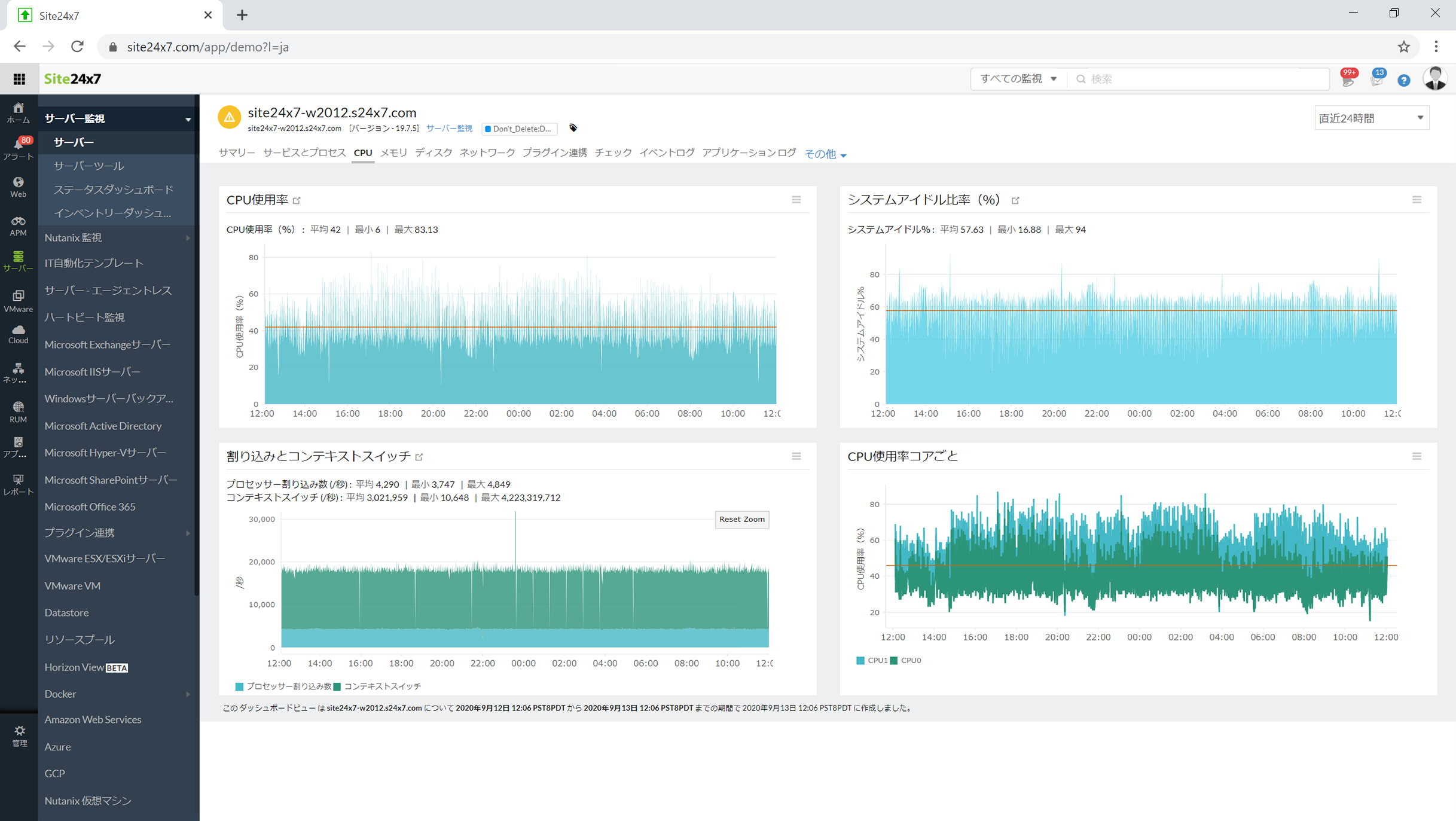Open the user profile avatar
Image resolution: width=1456 pixels, height=821 pixels.
[1435, 78]
